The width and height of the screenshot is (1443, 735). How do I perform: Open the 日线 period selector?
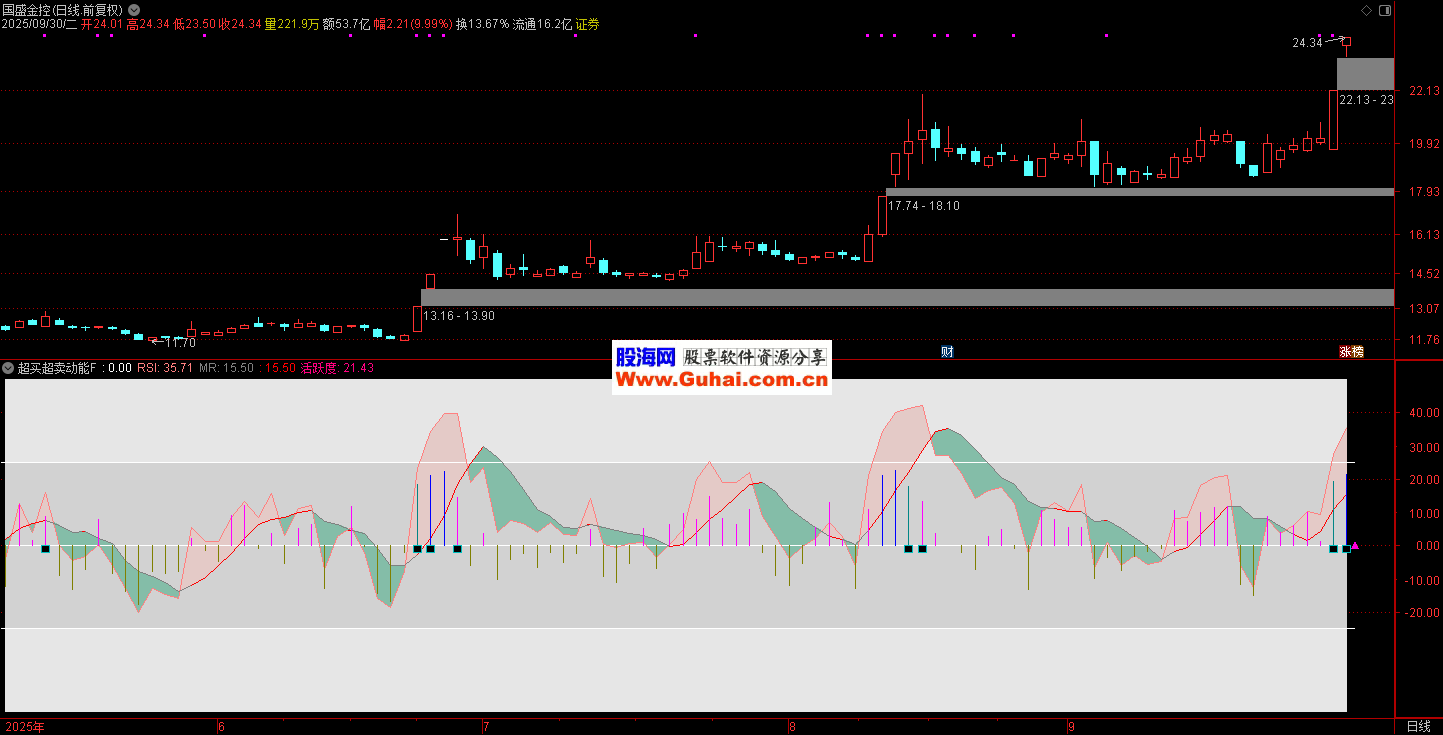point(1418,726)
